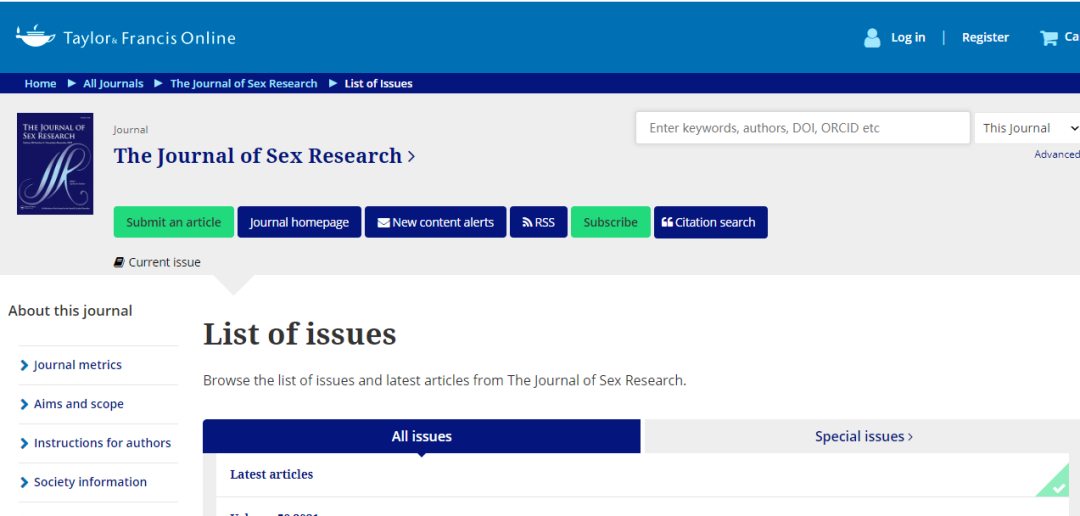Image resolution: width=1080 pixels, height=516 pixels.
Task: Open Citation search with quote icon
Action: [x=710, y=222]
